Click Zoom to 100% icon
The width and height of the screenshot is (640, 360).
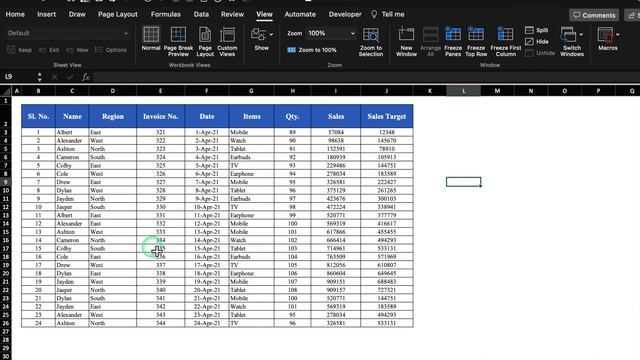[291, 50]
